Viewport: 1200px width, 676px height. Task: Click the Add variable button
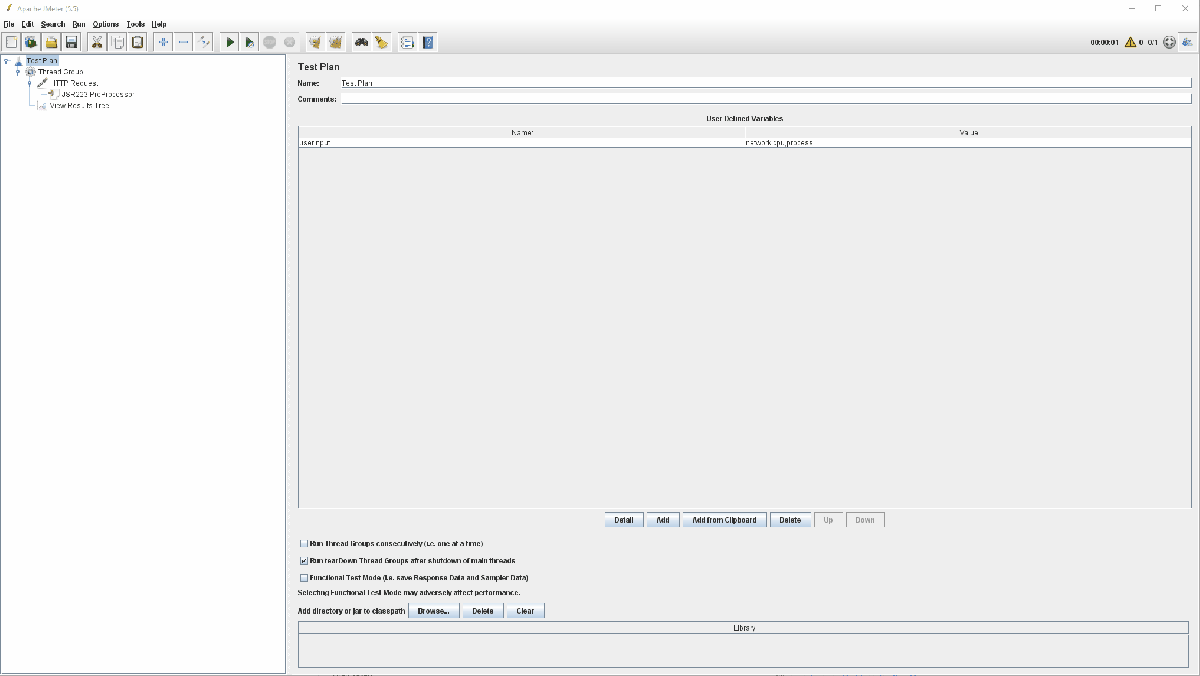663,520
